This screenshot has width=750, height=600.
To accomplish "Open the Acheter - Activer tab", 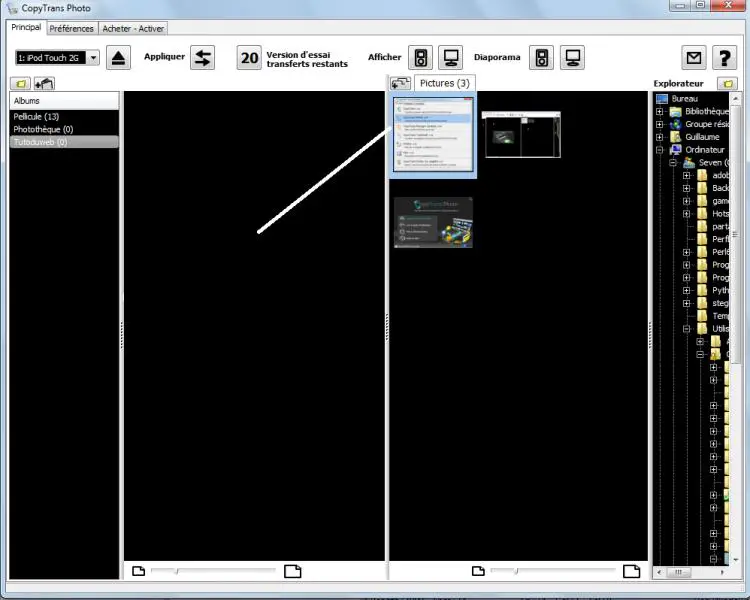I will click(x=133, y=29).
